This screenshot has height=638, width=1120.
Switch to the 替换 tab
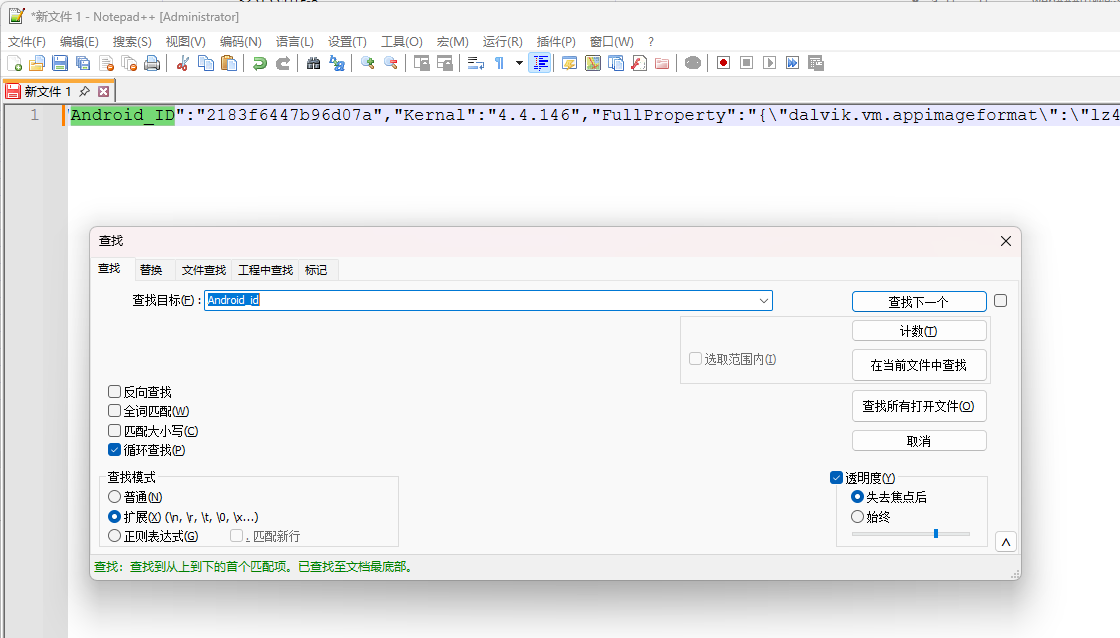151,270
